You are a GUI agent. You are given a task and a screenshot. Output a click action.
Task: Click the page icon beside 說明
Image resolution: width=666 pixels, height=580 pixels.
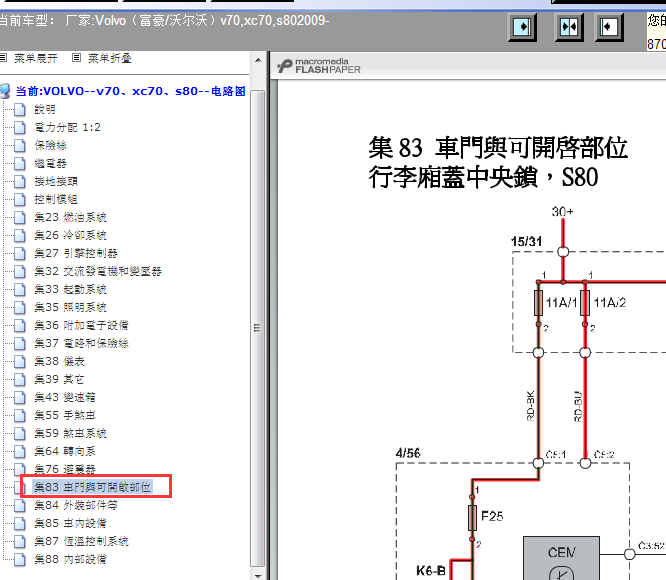click(20, 110)
